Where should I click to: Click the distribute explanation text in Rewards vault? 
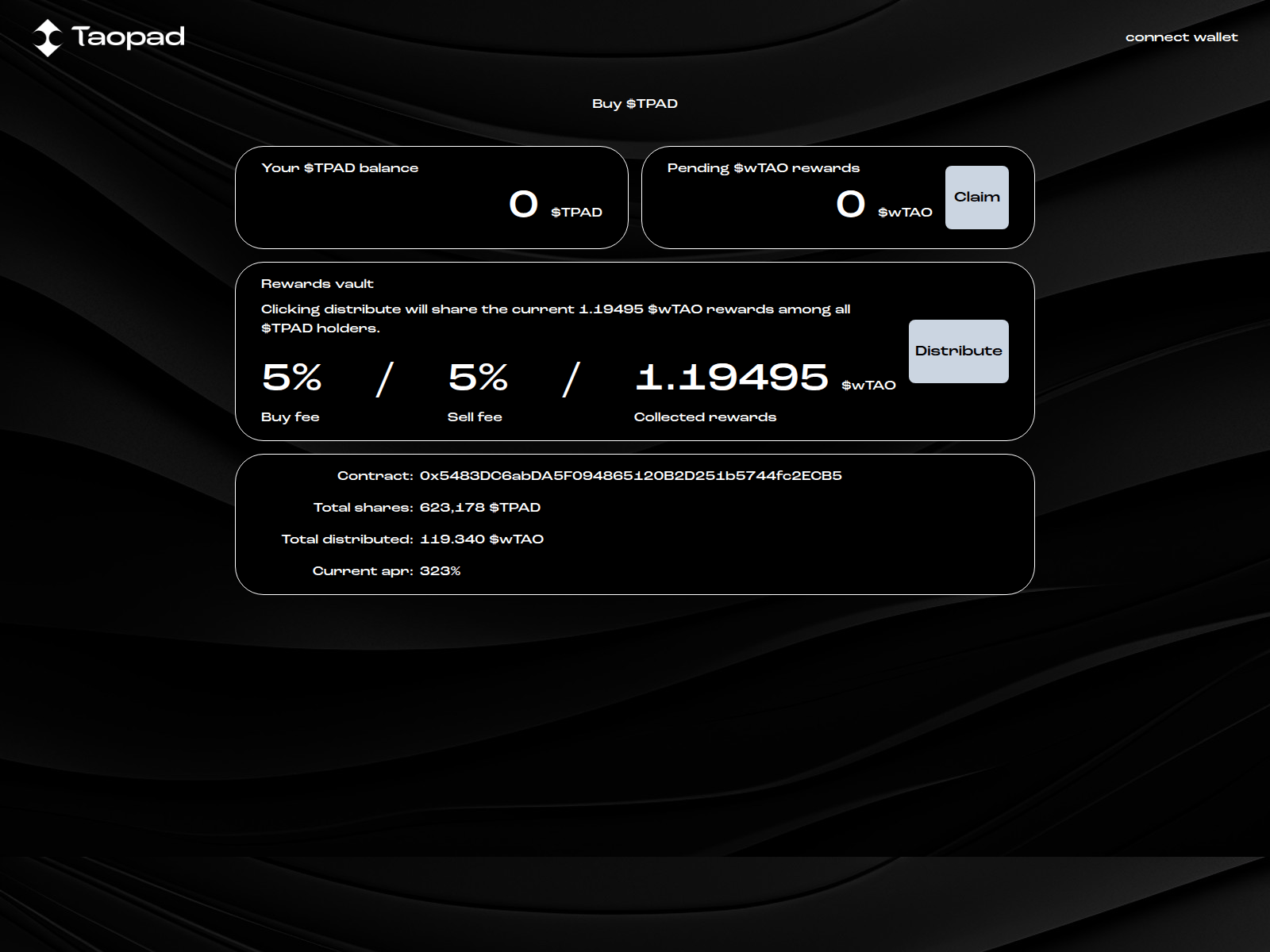click(556, 317)
